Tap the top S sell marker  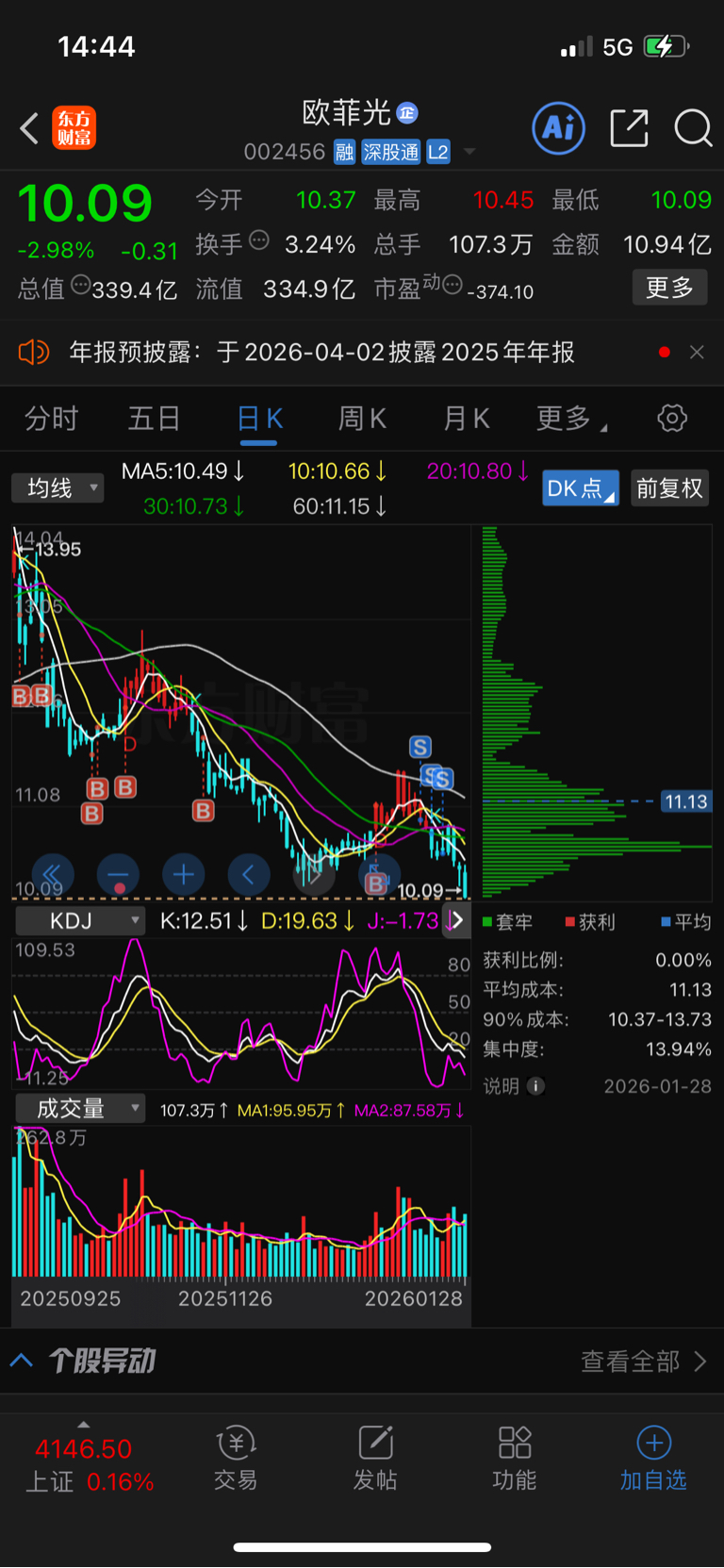[420, 748]
